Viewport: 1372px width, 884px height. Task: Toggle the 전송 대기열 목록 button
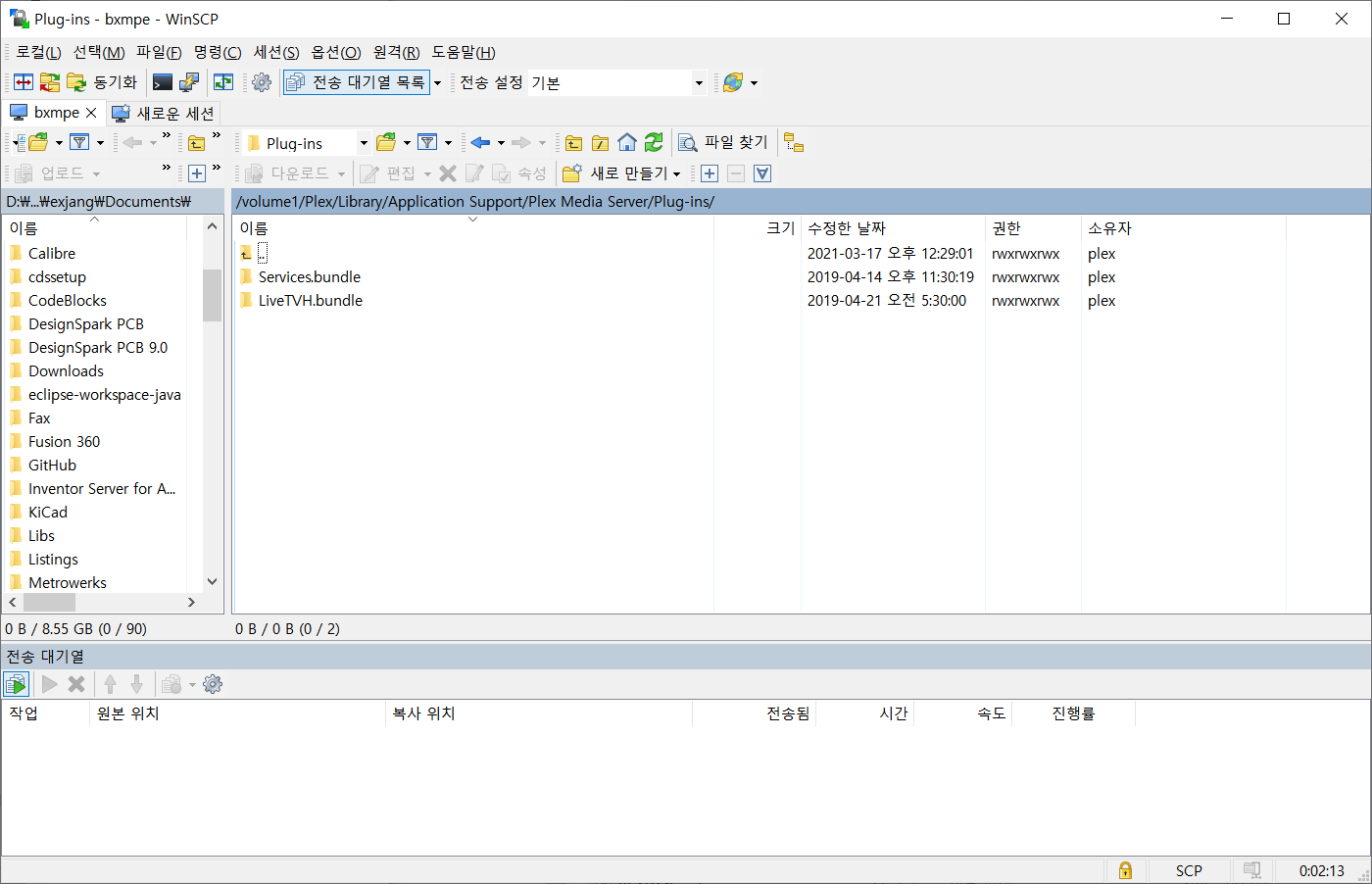click(x=357, y=82)
